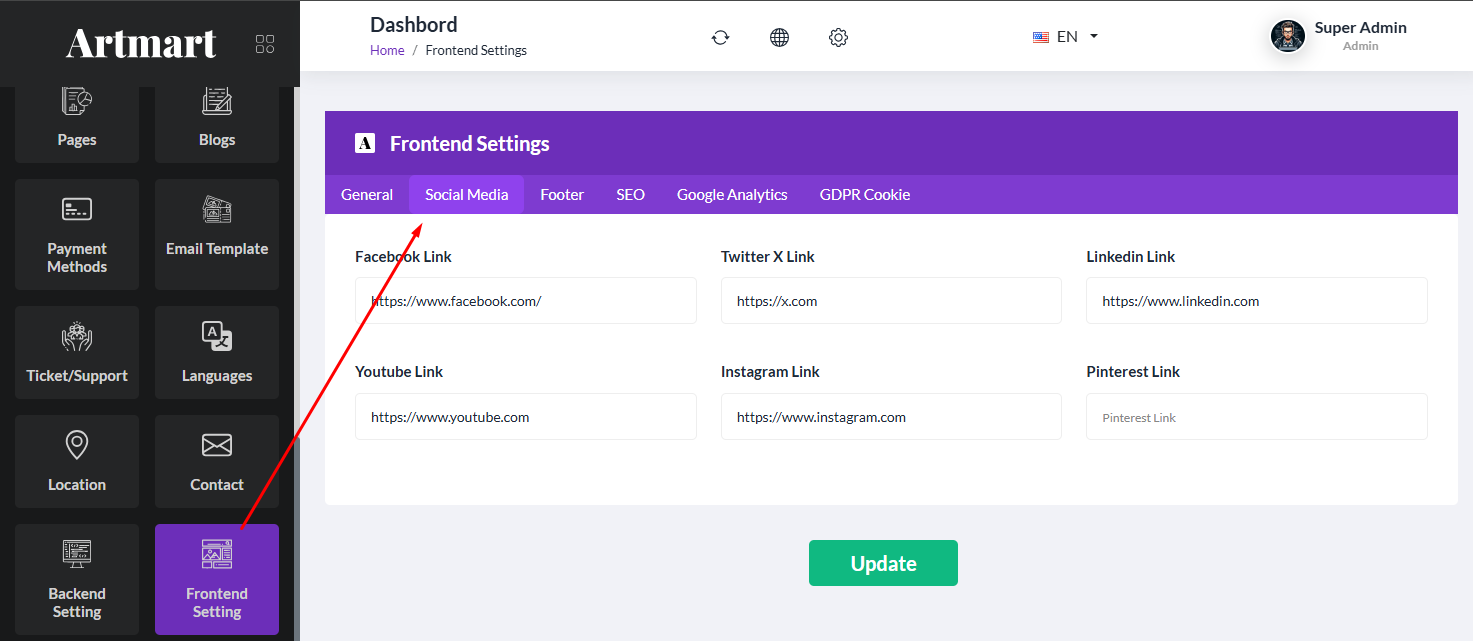The image size is (1473, 641).
Task: Switch to the General tab
Action: [367, 195]
